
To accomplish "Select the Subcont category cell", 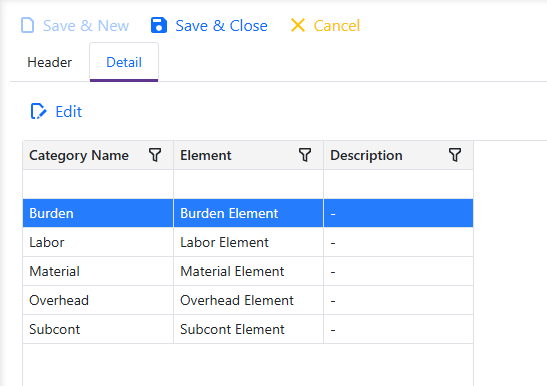I will coord(98,329).
